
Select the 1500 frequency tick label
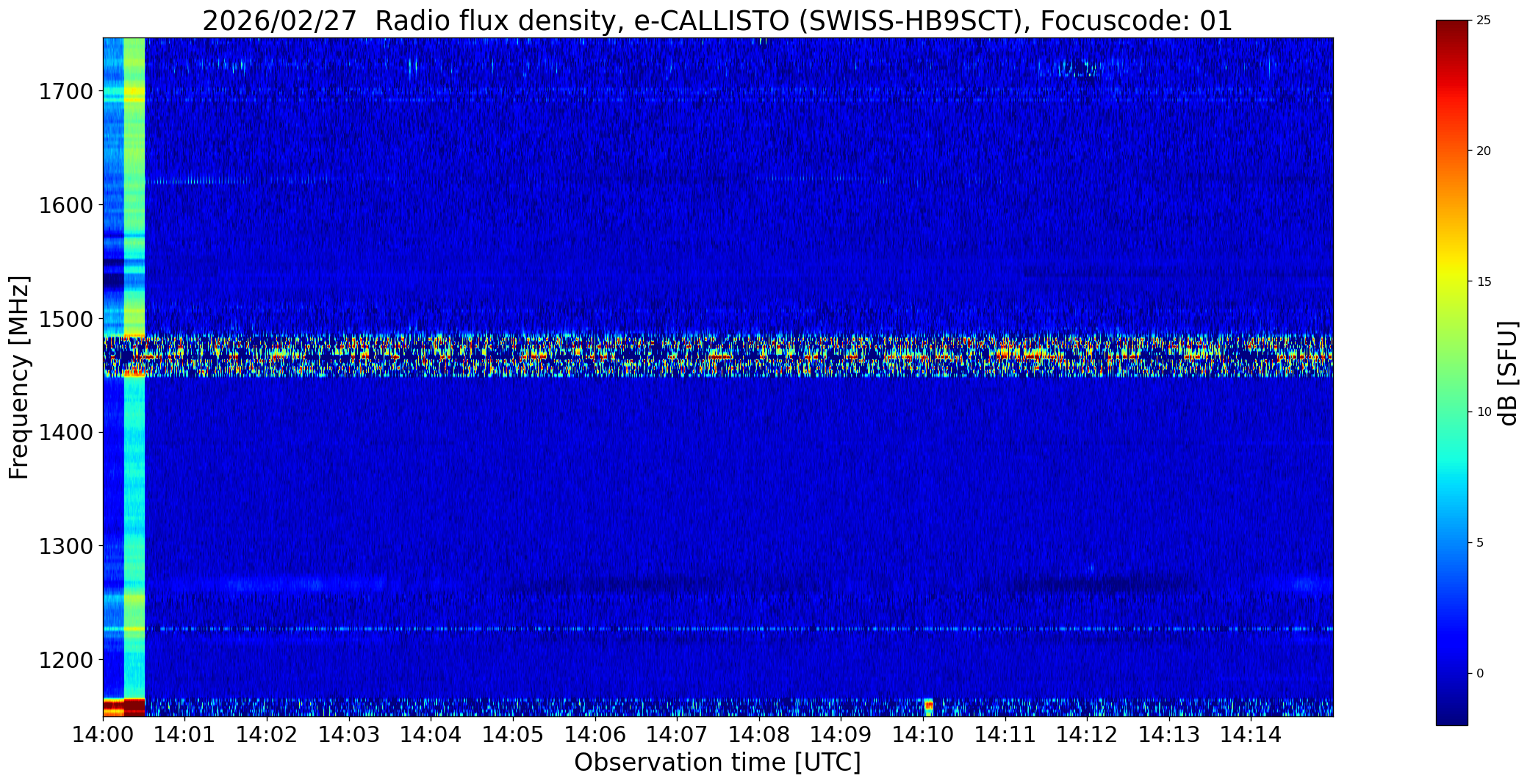(66, 319)
